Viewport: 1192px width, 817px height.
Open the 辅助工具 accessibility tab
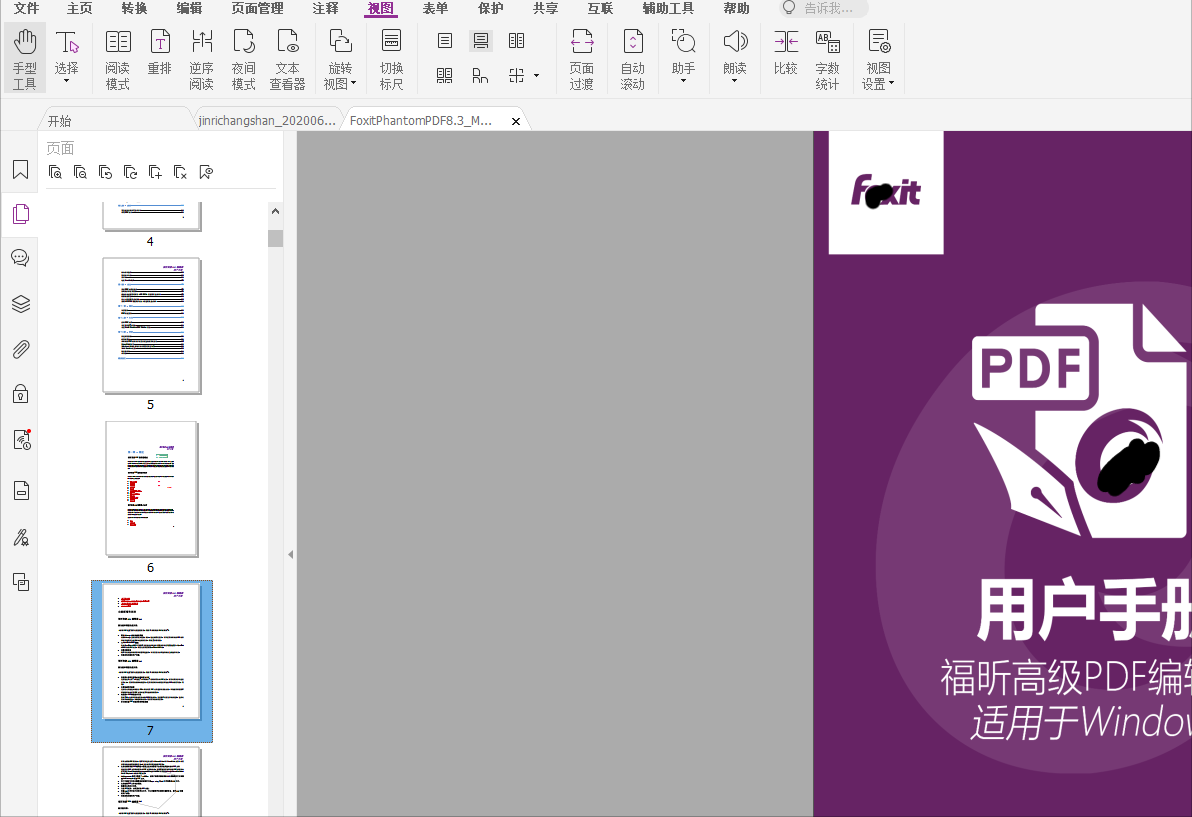[x=668, y=8]
